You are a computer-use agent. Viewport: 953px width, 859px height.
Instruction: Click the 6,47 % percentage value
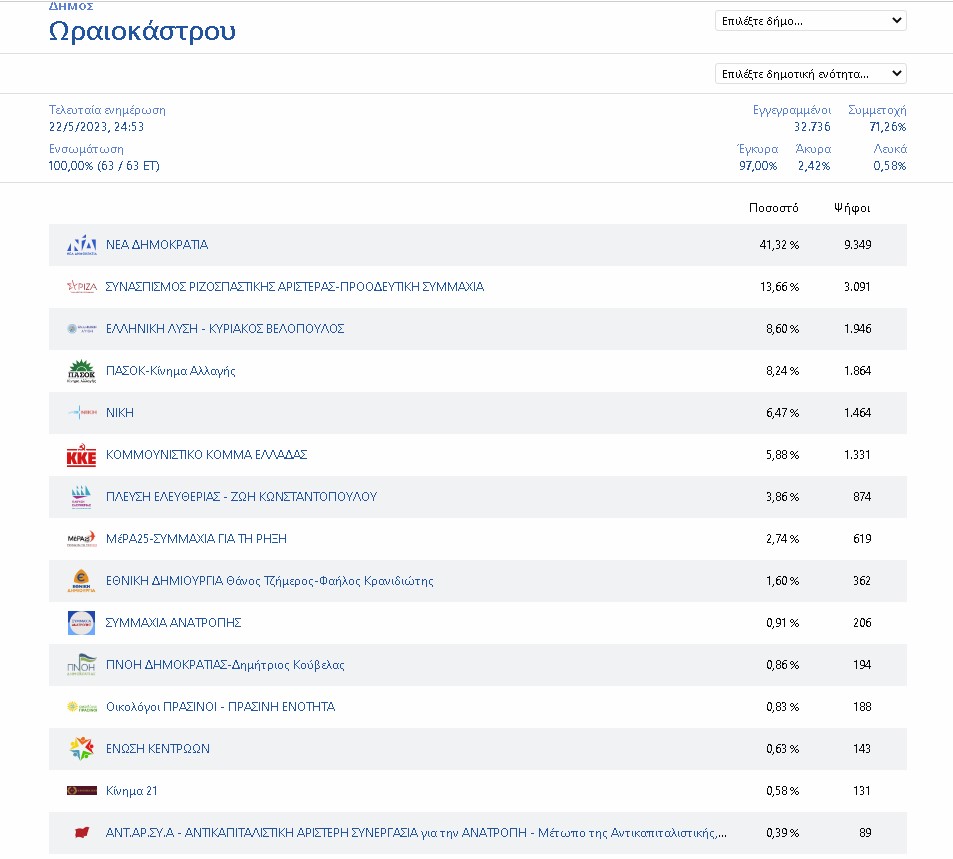pos(782,413)
